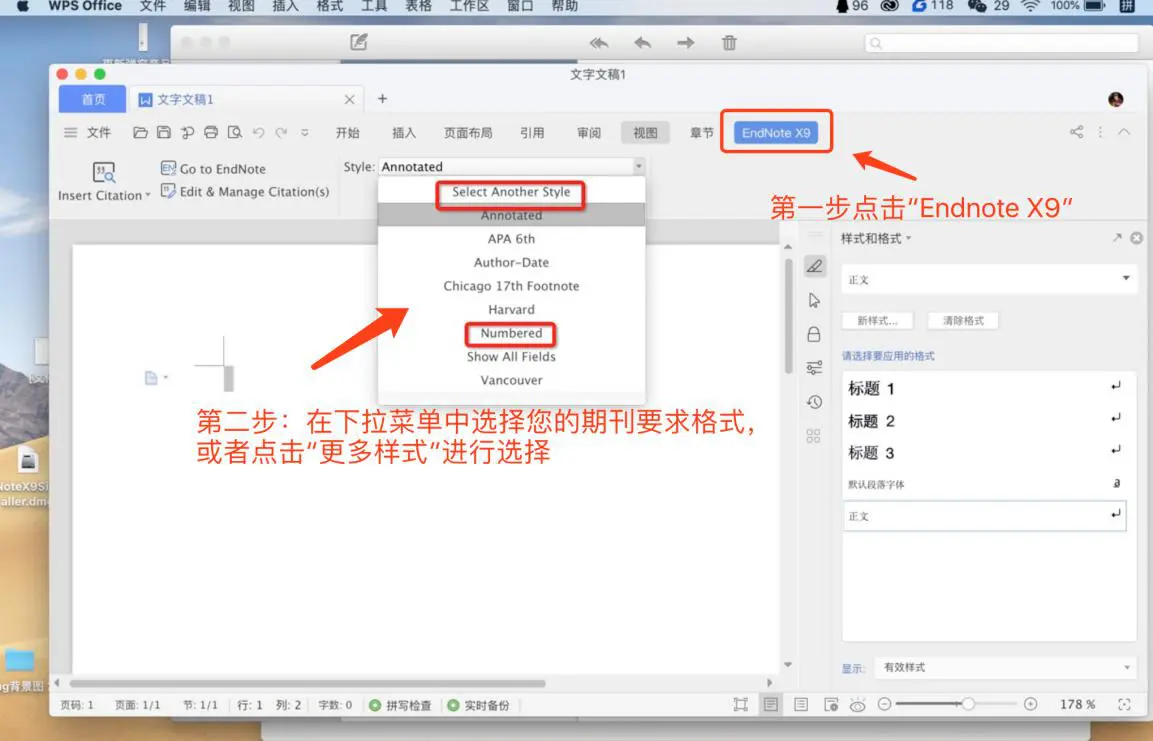The image size is (1153, 741).
Task: Click the three-dot more options icon
Action: coord(1100,132)
